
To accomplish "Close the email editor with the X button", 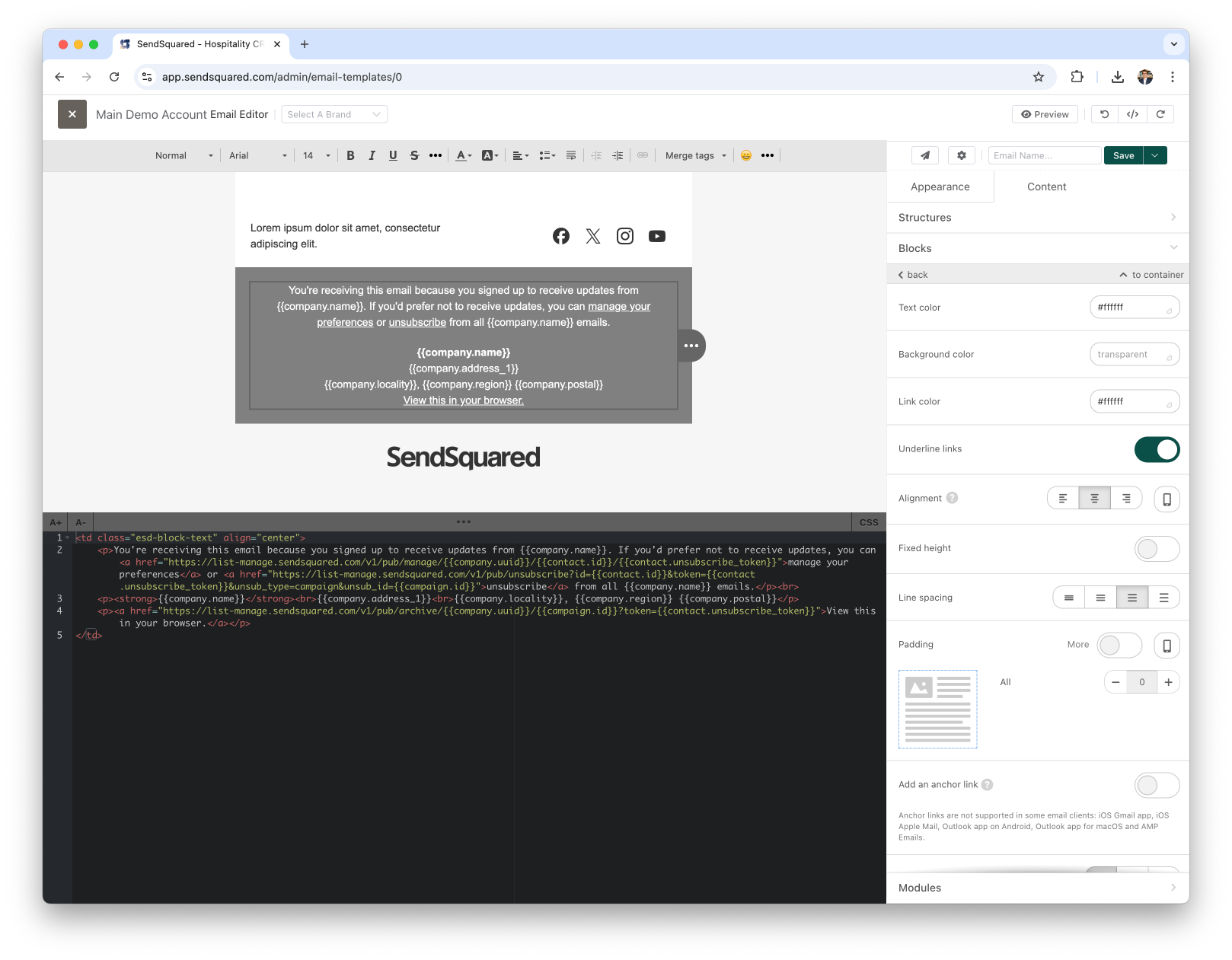I will pos(72,114).
